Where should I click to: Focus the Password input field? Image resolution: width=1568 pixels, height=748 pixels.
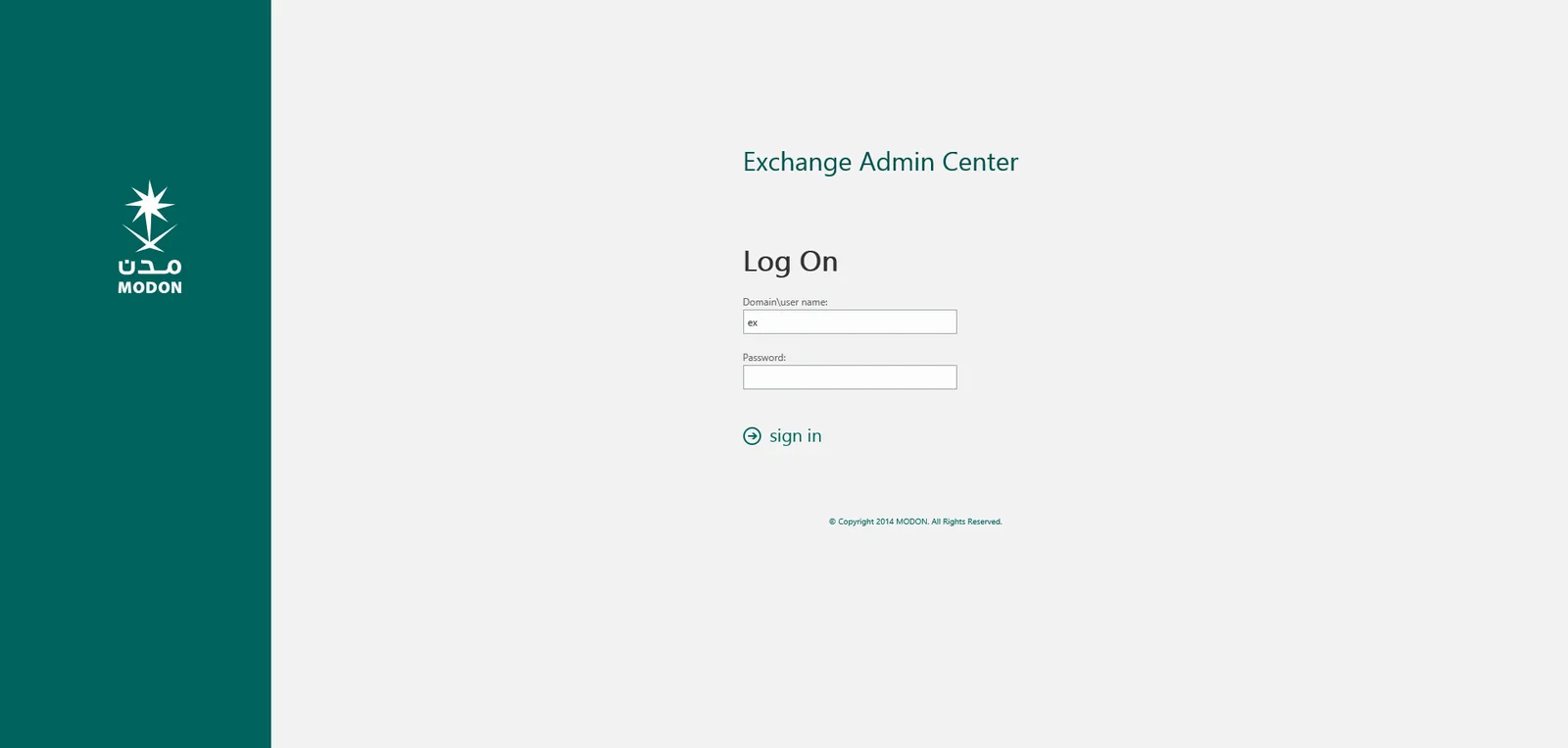coord(850,377)
